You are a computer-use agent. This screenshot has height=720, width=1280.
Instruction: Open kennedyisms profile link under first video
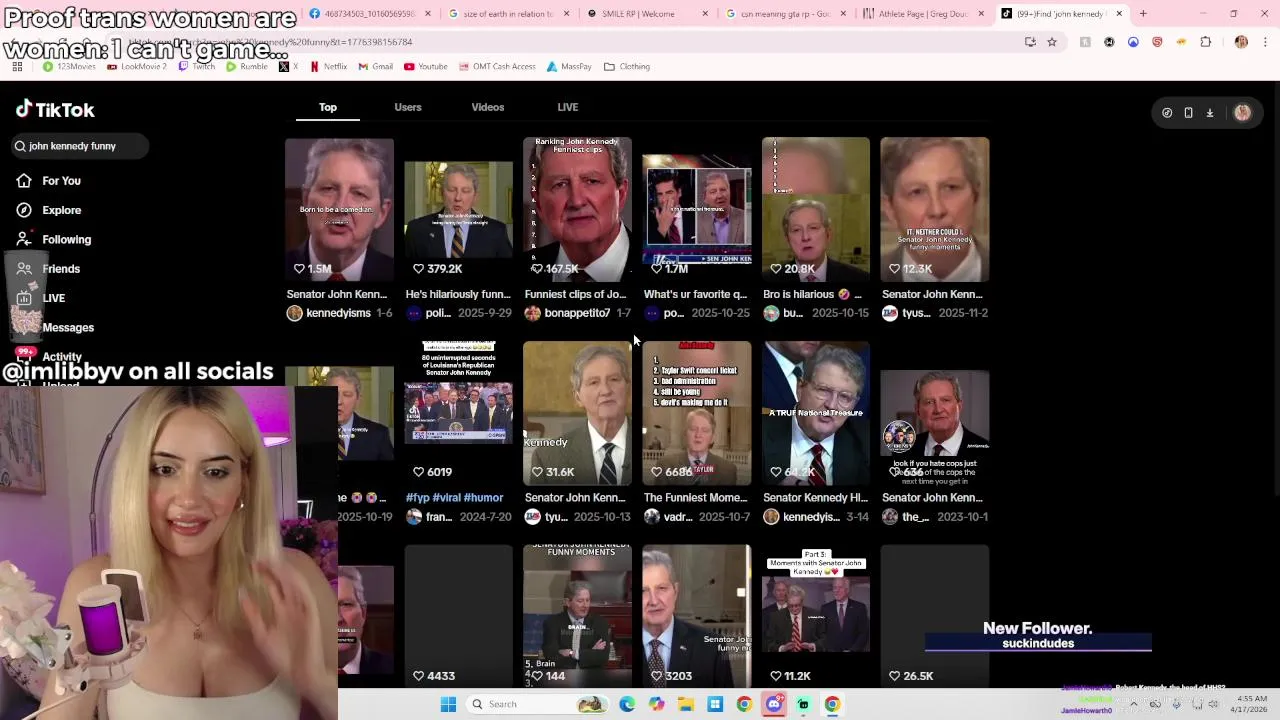pyautogui.click(x=338, y=313)
